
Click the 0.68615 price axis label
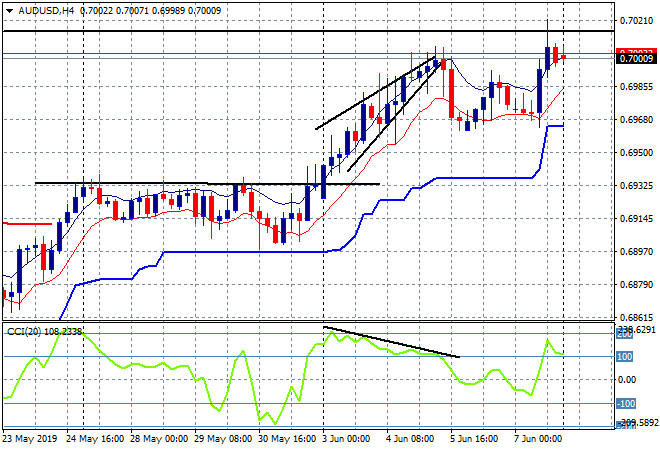point(636,318)
